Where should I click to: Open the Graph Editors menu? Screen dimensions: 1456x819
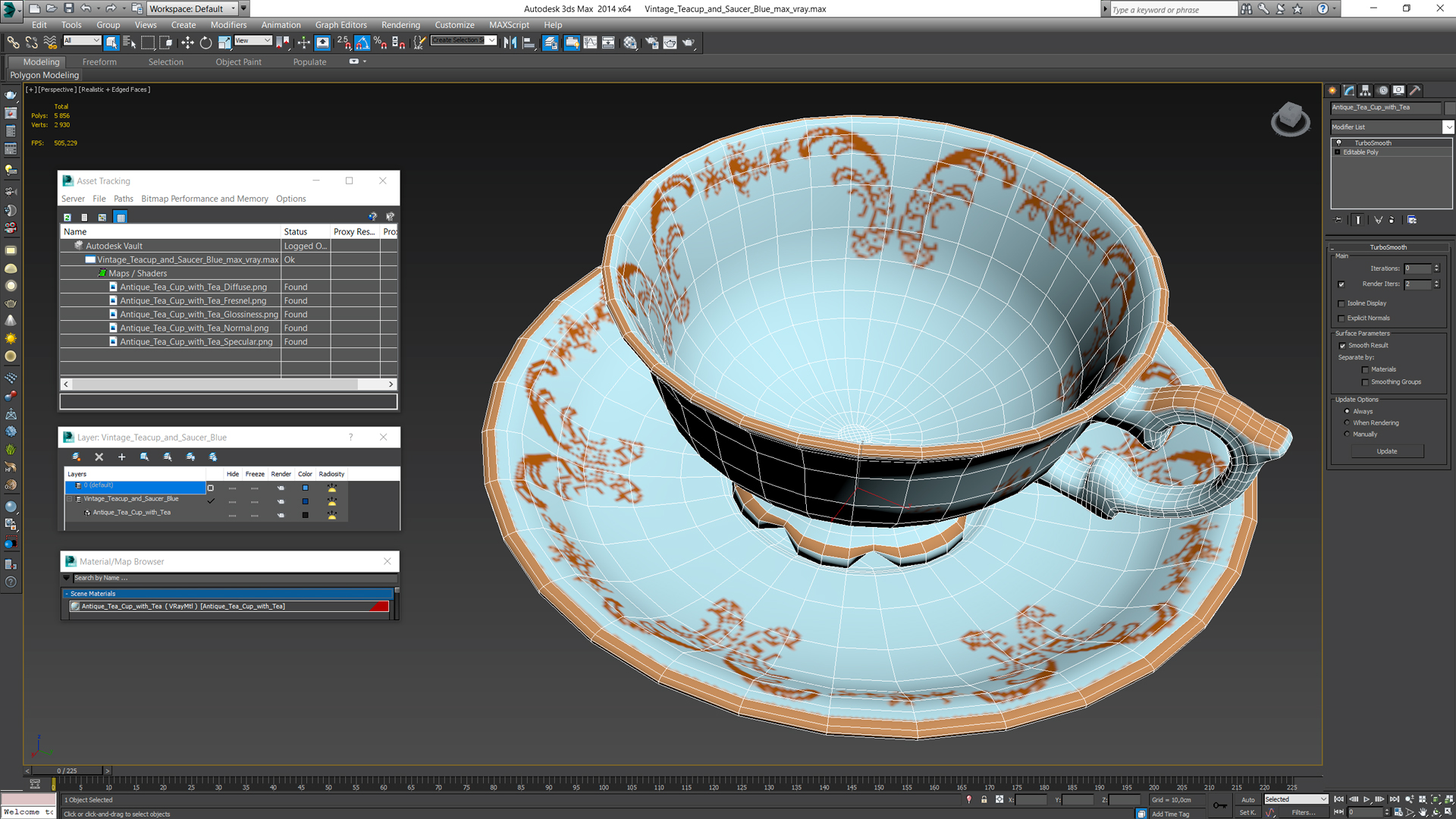[340, 25]
